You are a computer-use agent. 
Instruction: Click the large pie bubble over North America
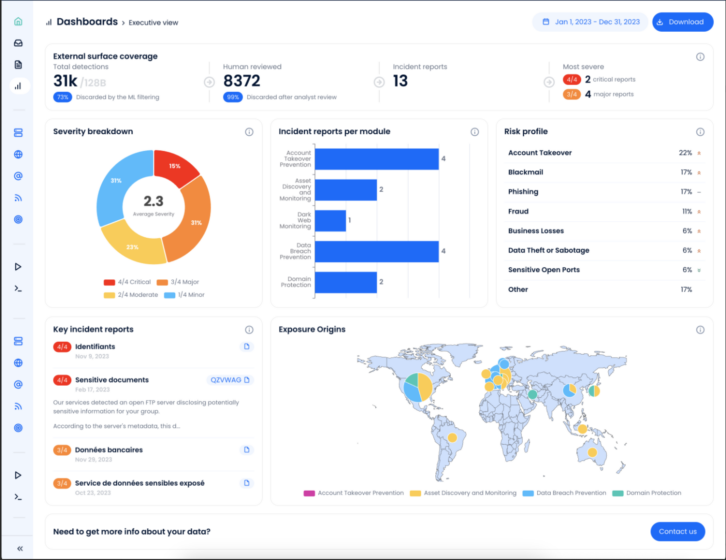(x=418, y=387)
